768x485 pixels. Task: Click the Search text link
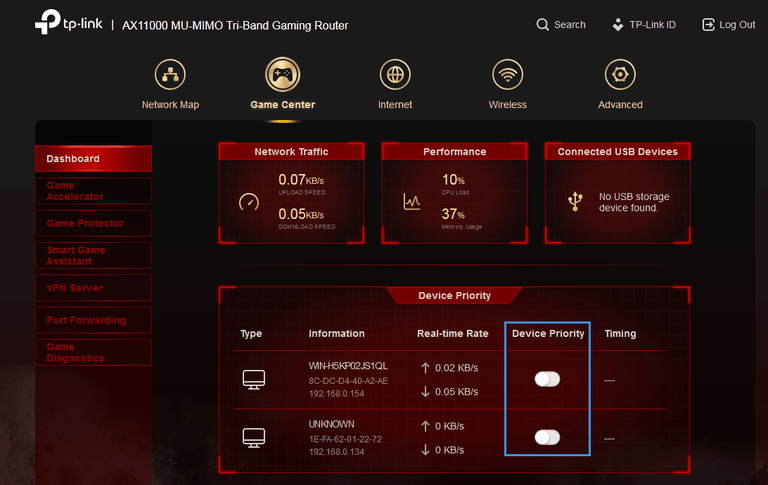click(570, 24)
